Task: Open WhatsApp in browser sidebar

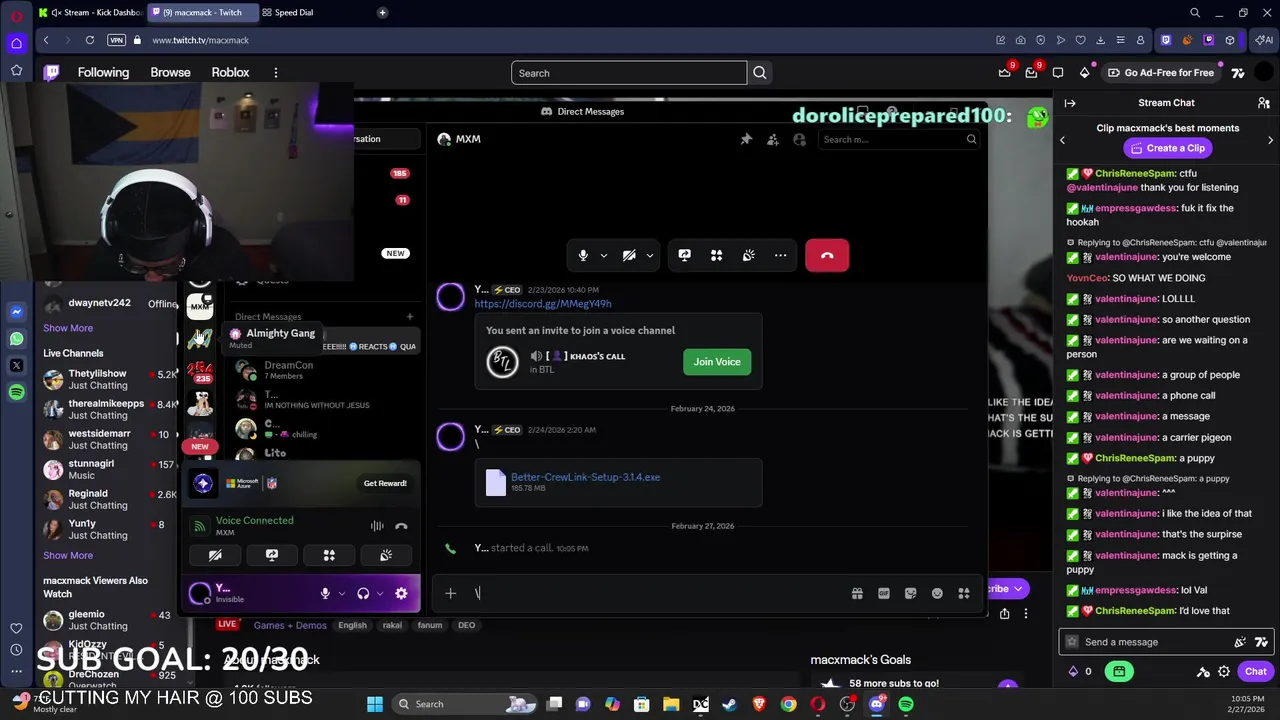Action: [x=16, y=339]
